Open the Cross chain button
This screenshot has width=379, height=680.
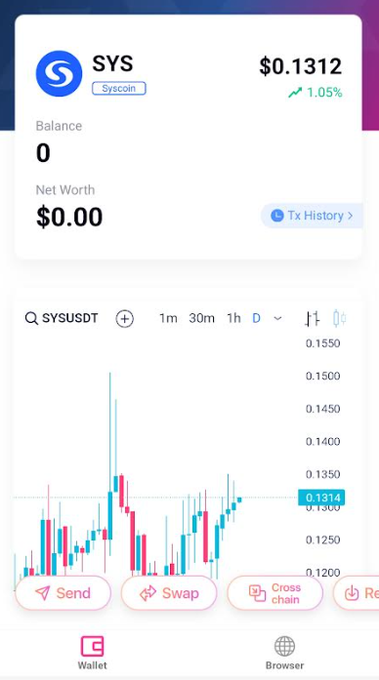point(275,593)
